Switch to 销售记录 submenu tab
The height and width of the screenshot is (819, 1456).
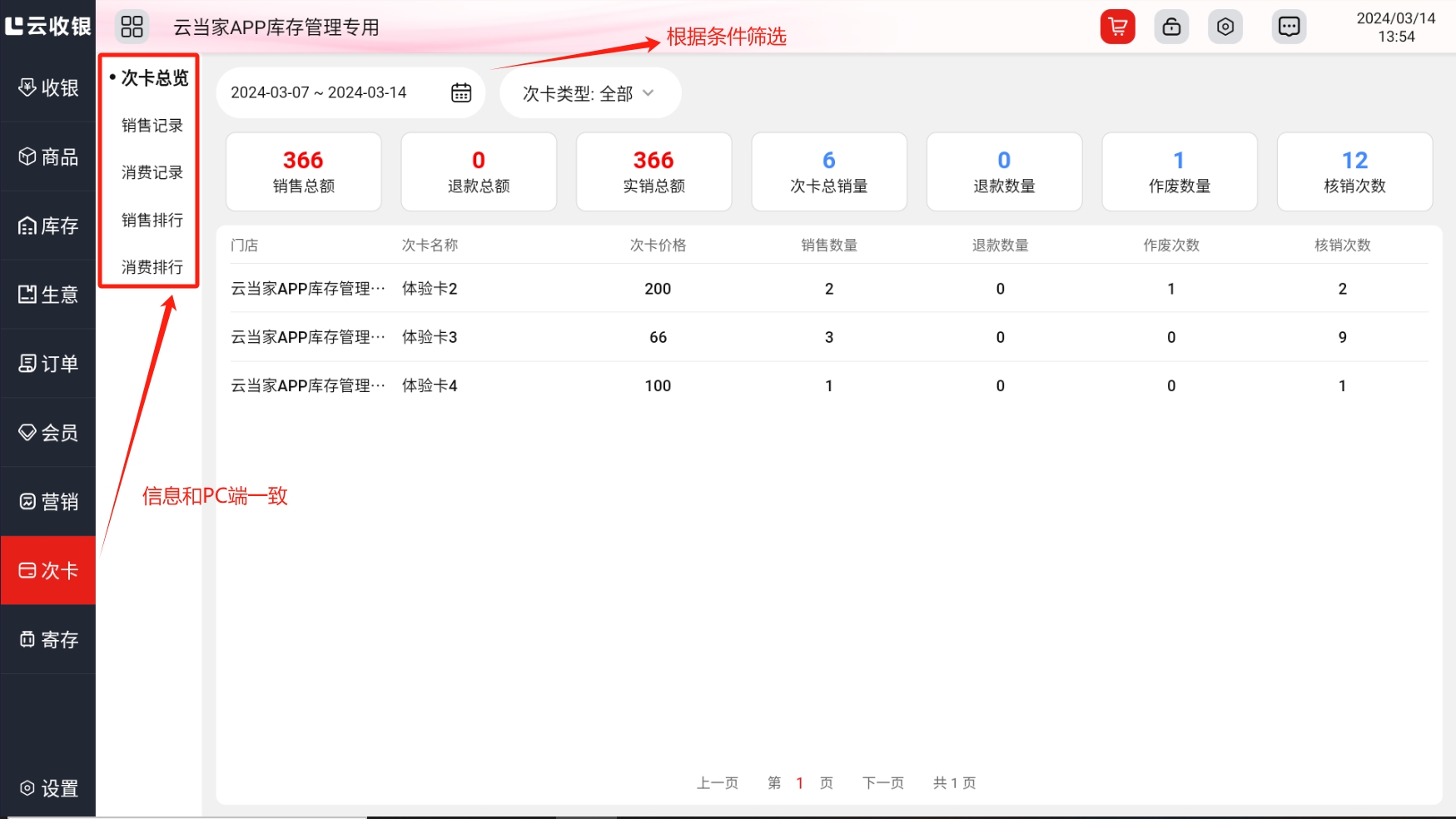[x=152, y=126]
